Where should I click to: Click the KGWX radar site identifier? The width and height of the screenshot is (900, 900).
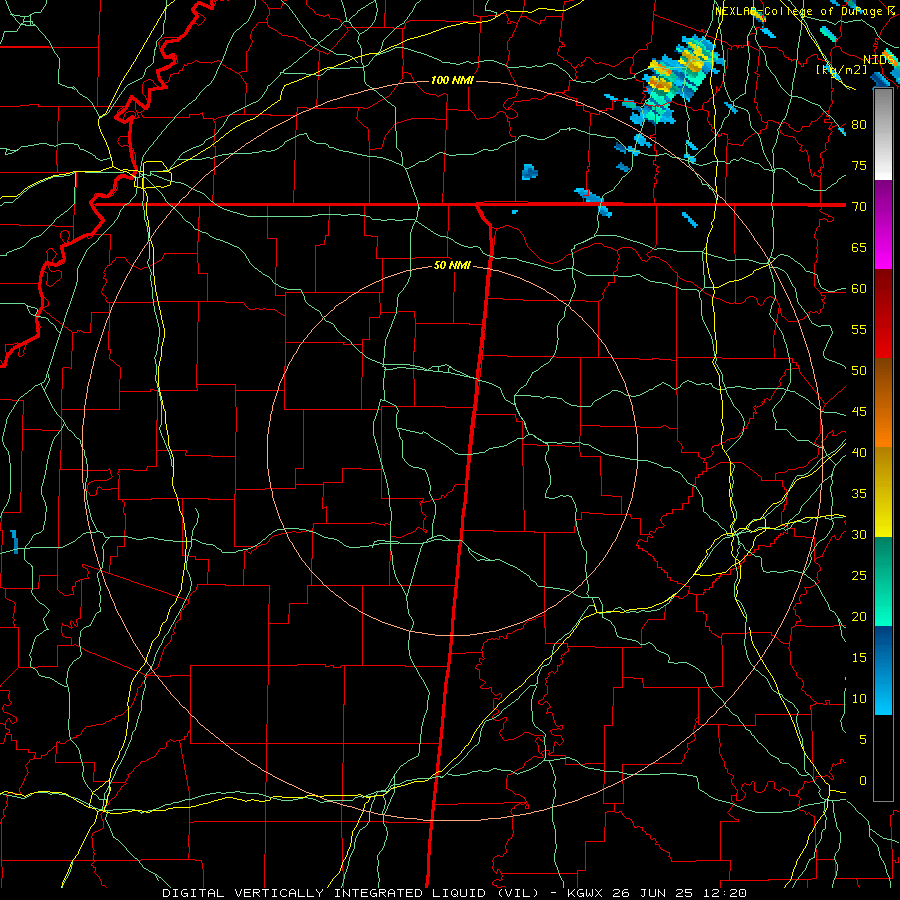584,893
